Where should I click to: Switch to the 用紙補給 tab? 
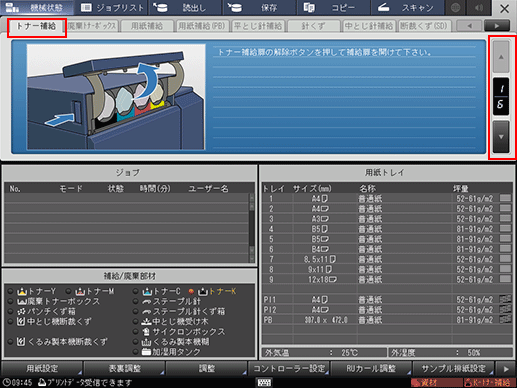[x=147, y=26]
